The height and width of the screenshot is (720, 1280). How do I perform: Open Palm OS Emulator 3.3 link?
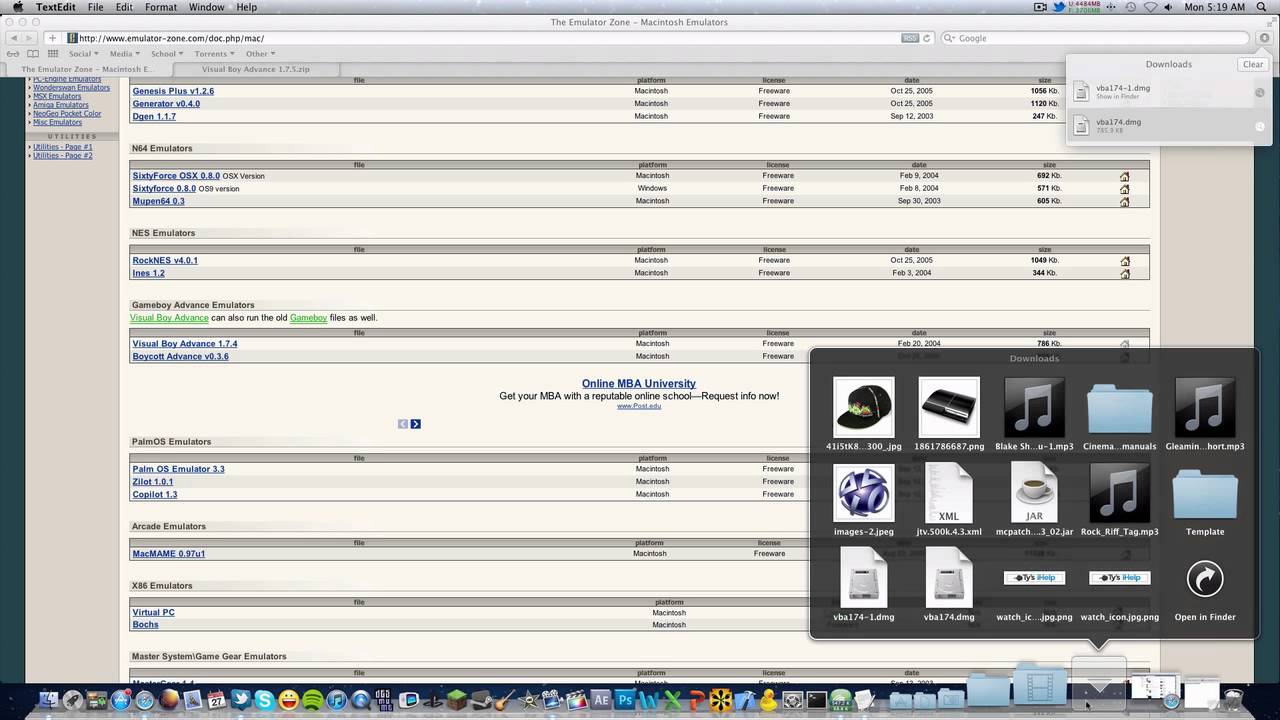coord(178,469)
